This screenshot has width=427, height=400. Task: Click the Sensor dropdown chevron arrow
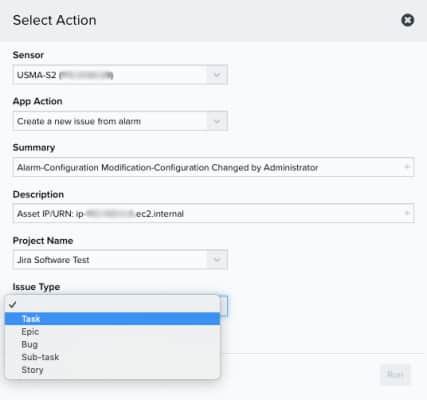pyautogui.click(x=217, y=75)
